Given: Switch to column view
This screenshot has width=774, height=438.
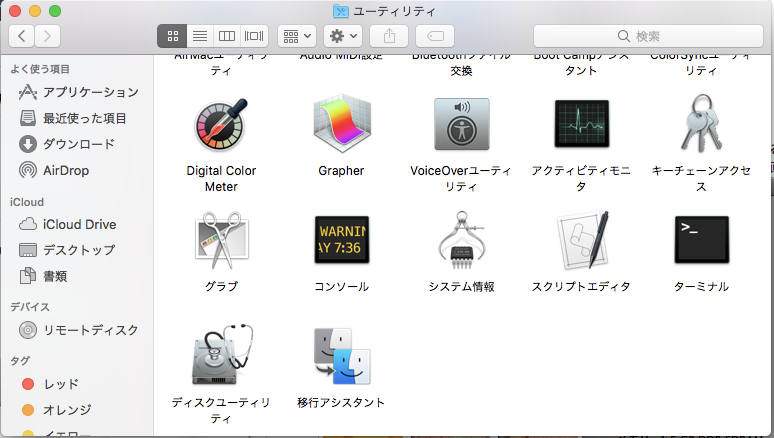Looking at the screenshot, I should (227, 36).
